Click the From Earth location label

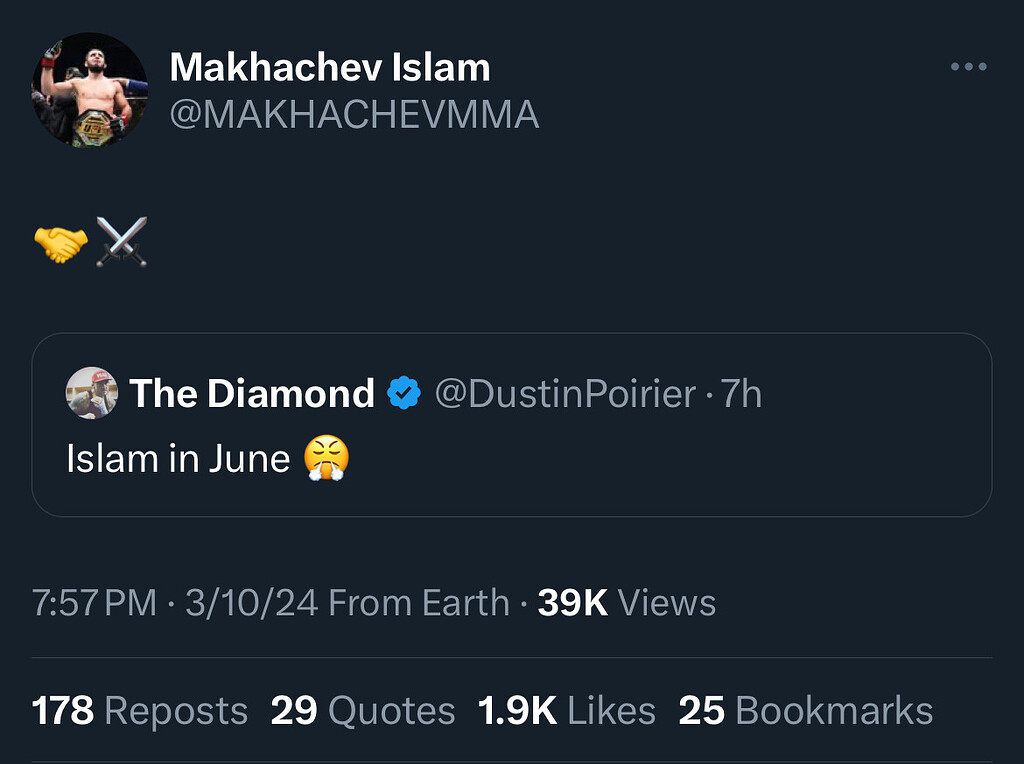coord(424,603)
